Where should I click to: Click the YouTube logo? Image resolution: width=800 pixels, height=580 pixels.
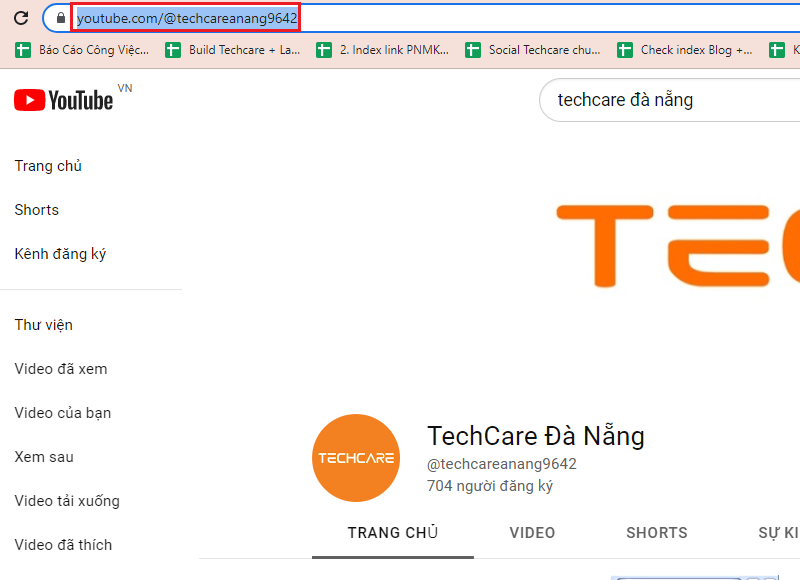coord(63,99)
